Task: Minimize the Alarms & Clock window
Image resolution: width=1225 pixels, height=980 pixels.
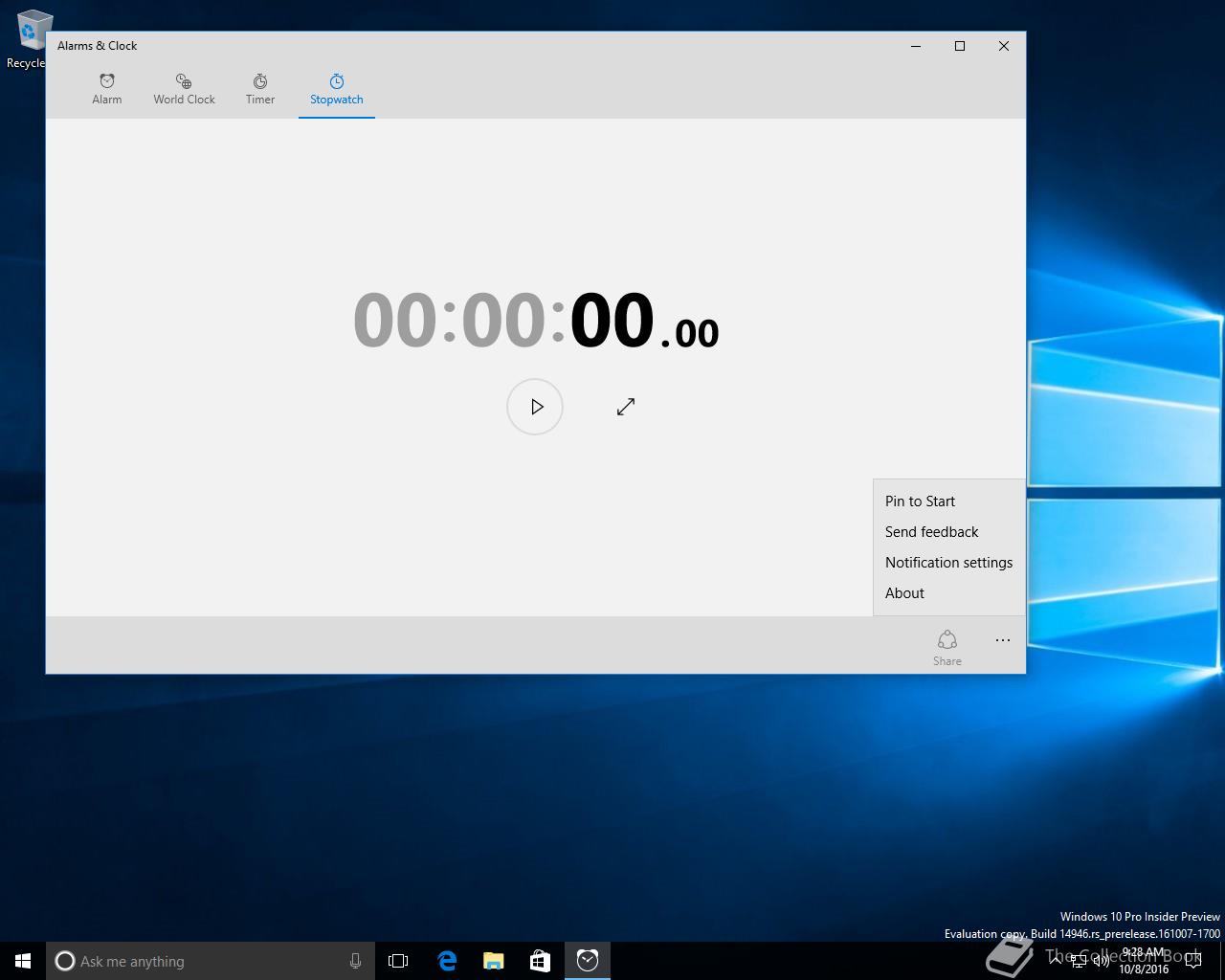Action: (x=916, y=46)
